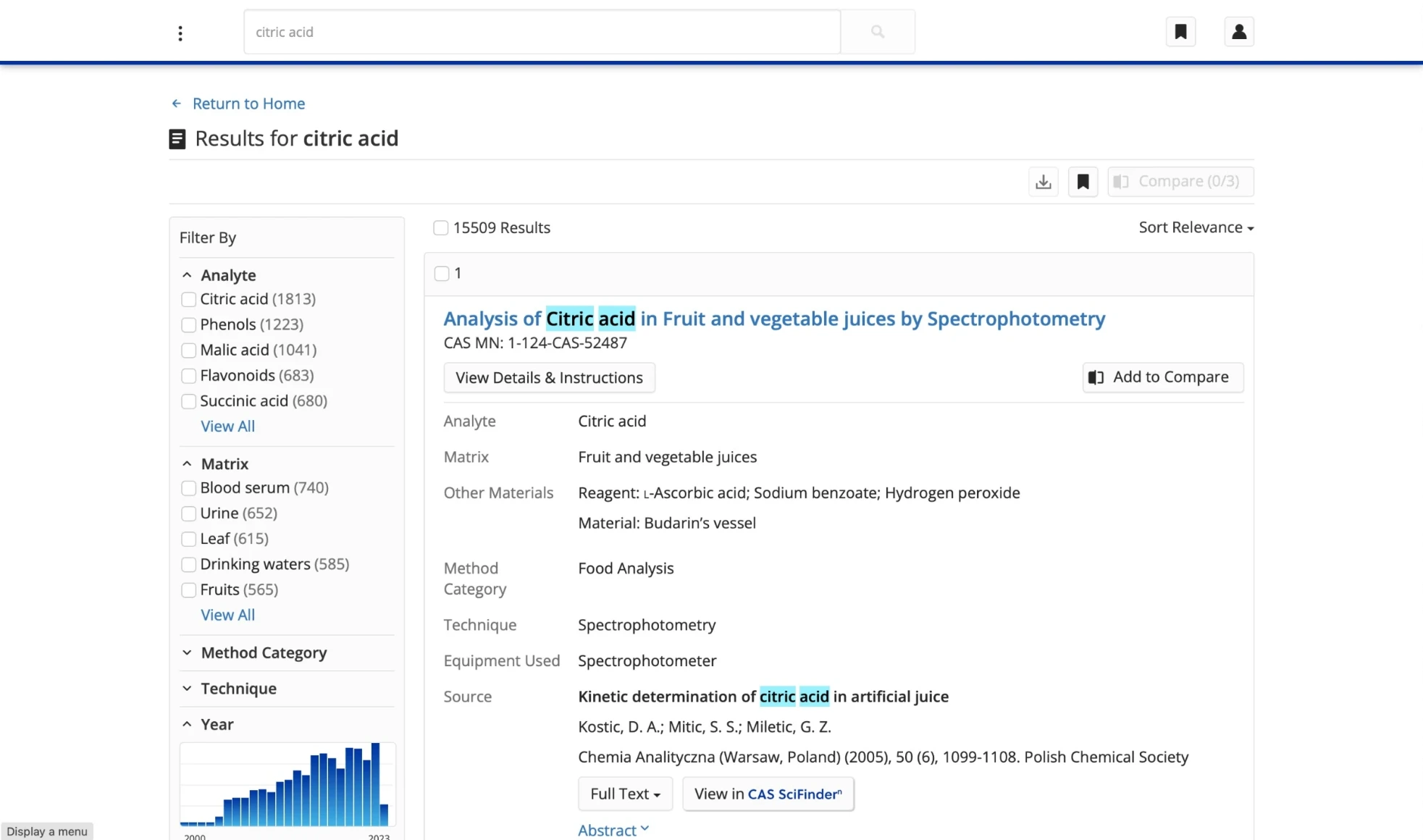
Task: Tick the Phenols analyte filter
Action: click(188, 325)
